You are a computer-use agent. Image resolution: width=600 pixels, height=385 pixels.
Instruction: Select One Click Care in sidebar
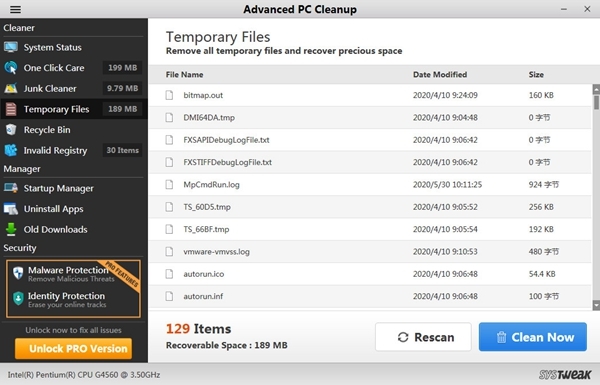click(54, 68)
